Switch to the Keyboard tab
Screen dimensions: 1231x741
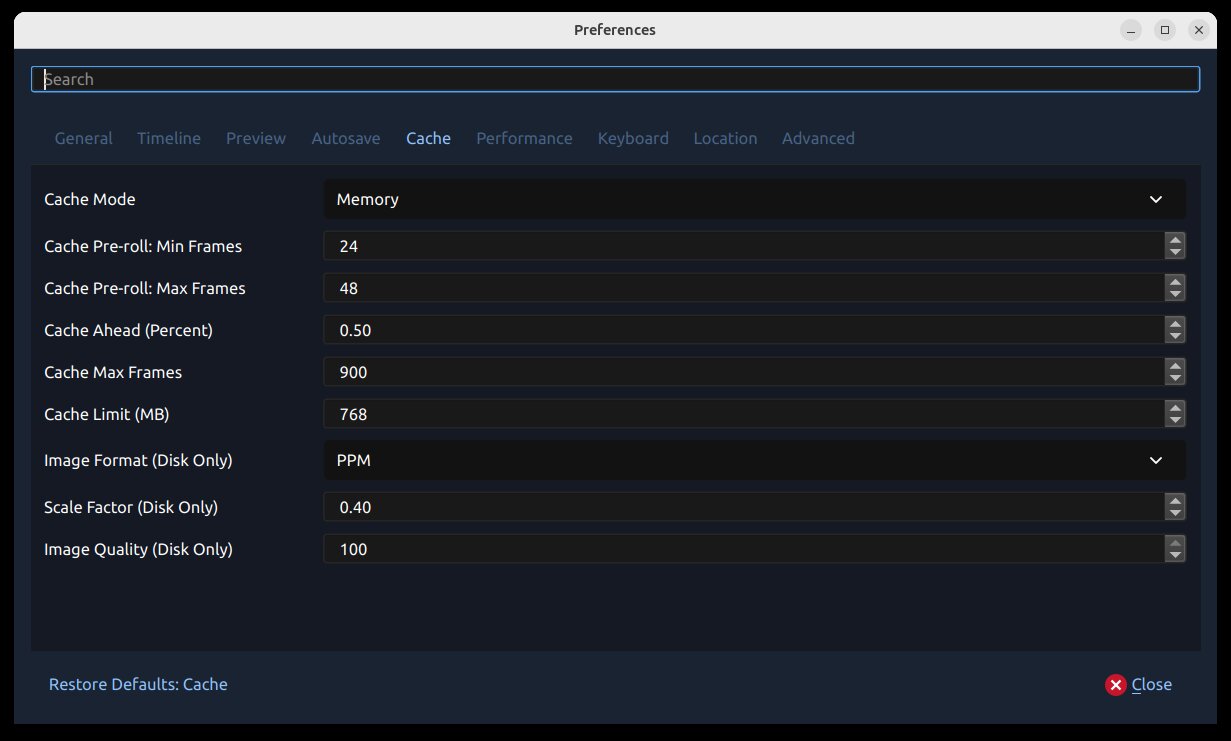pos(633,138)
